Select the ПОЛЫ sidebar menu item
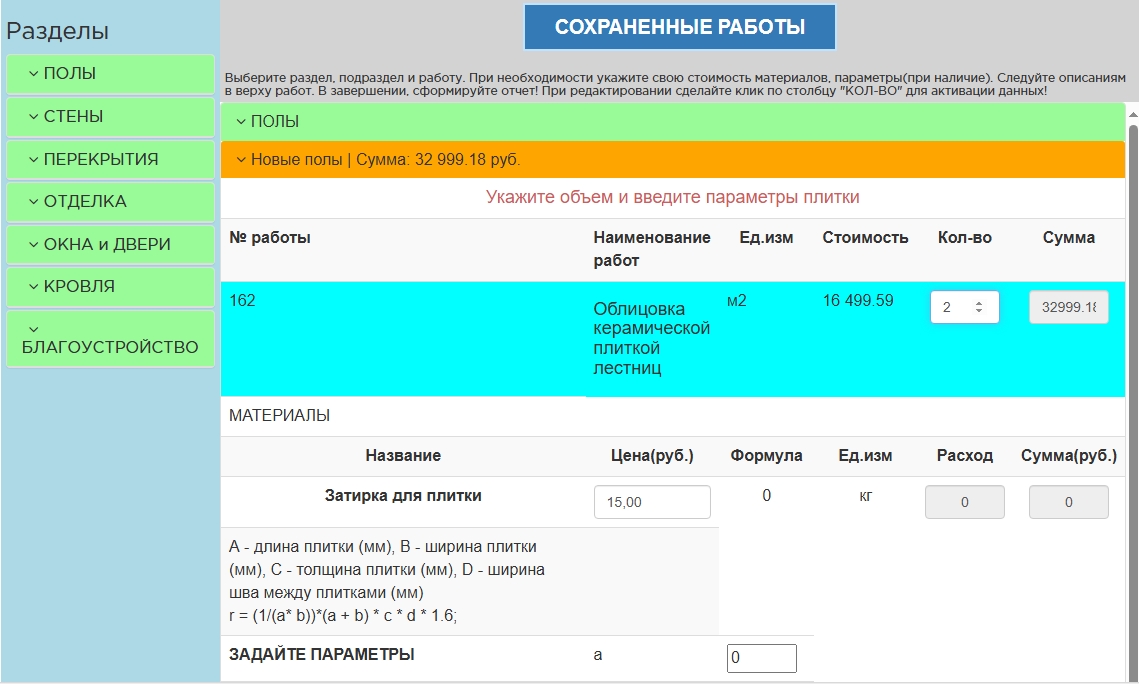 (110, 73)
